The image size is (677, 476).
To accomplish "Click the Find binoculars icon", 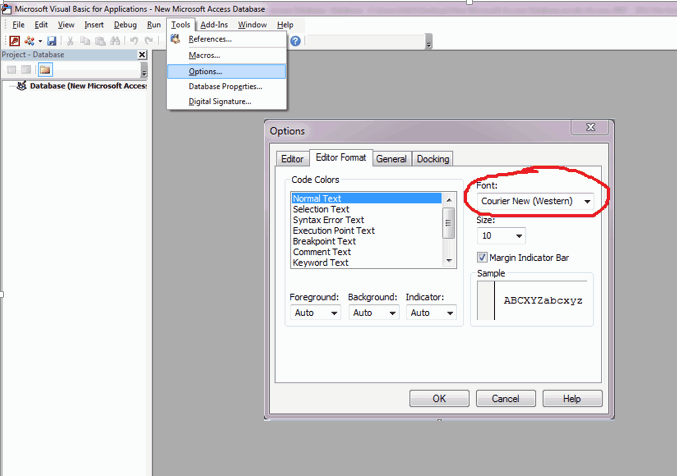I will point(115,41).
